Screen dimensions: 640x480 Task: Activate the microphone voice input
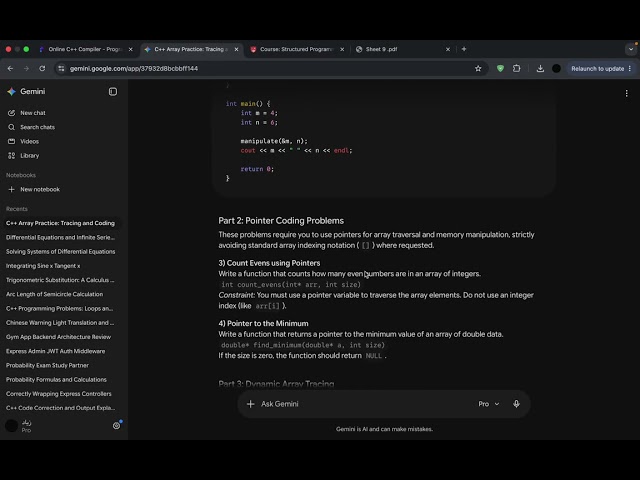pyautogui.click(x=516, y=404)
